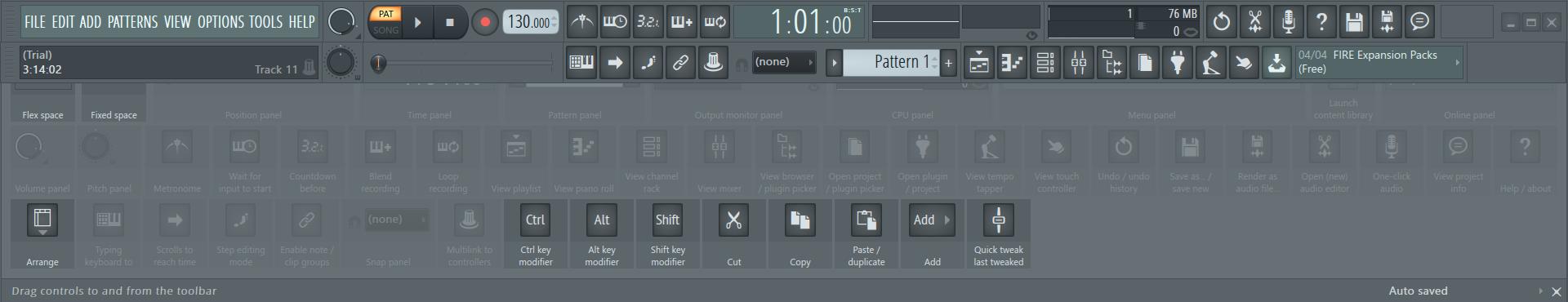Open new audio editor
Screen dimensions: 1568x302
(1255, 22)
